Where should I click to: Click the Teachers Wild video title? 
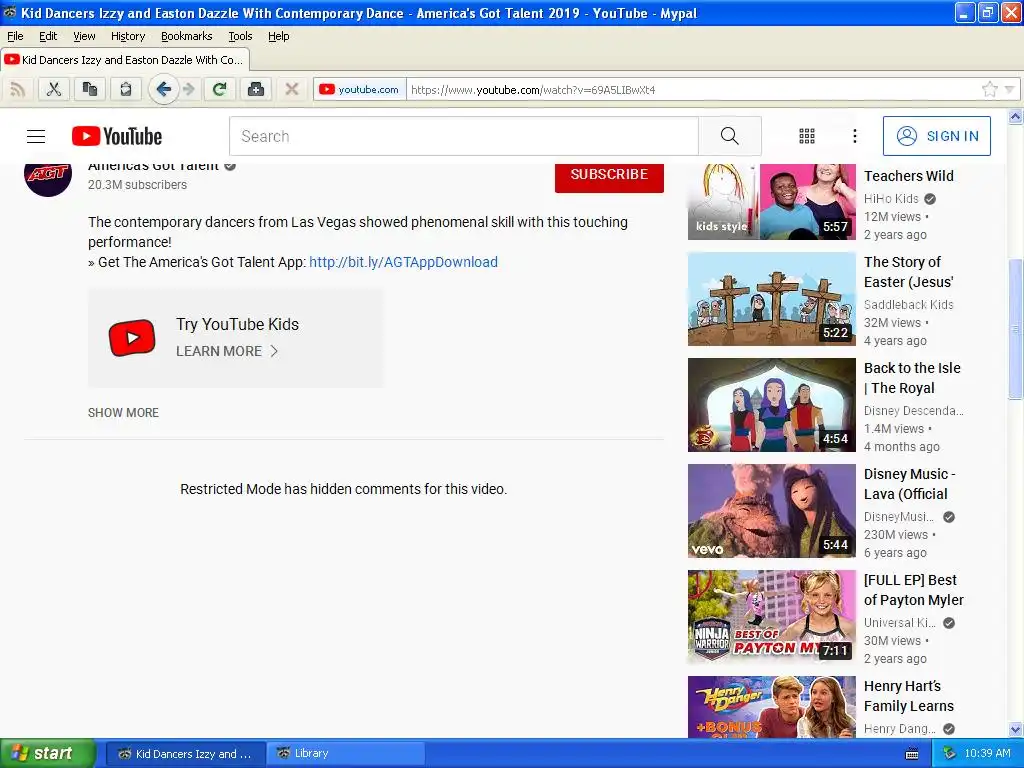tap(908, 176)
